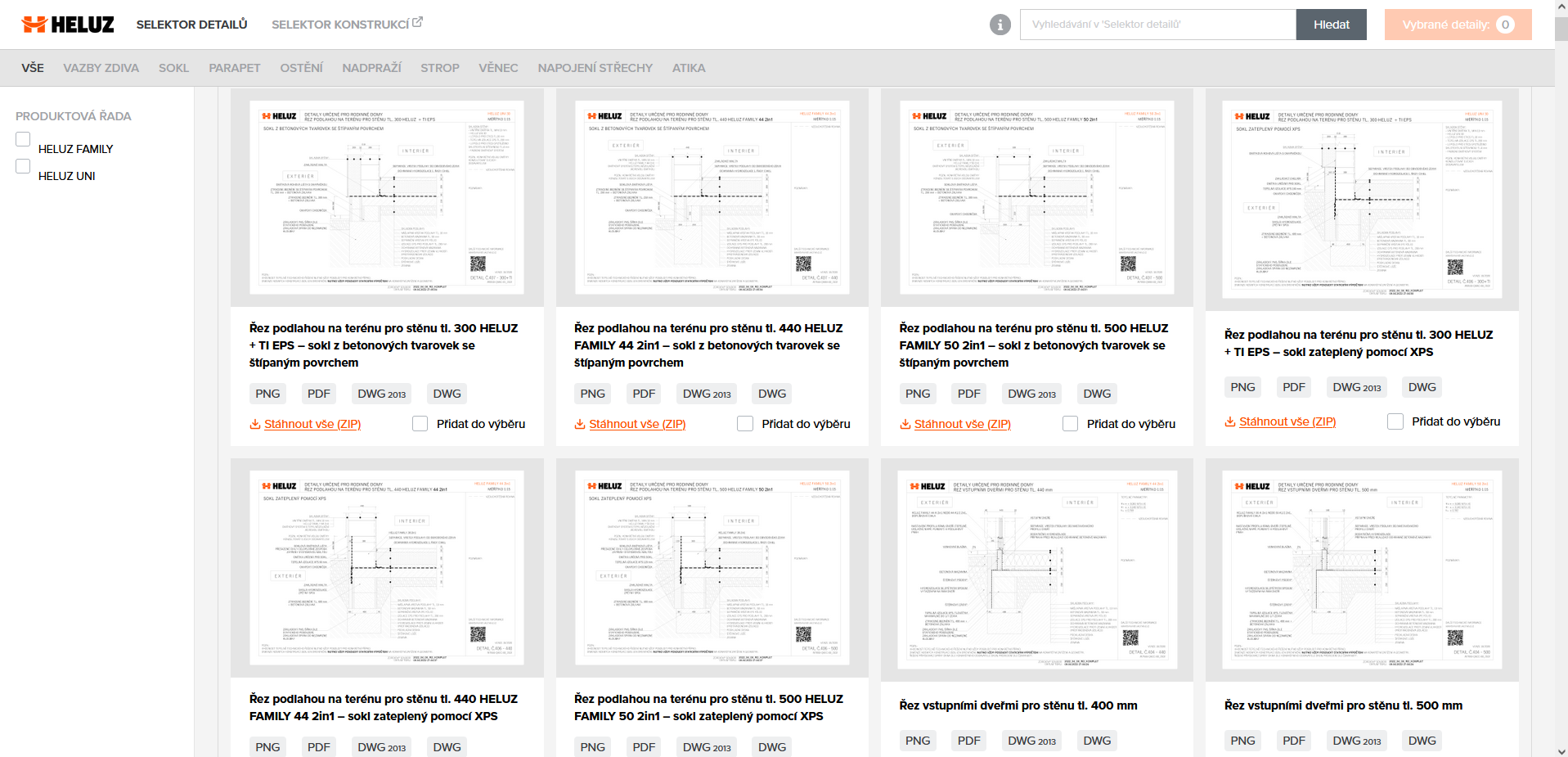1568x757 pixels.
Task: Open thumbnail of Řez vstupními dveřmi 400 mm
Action: point(1036,569)
